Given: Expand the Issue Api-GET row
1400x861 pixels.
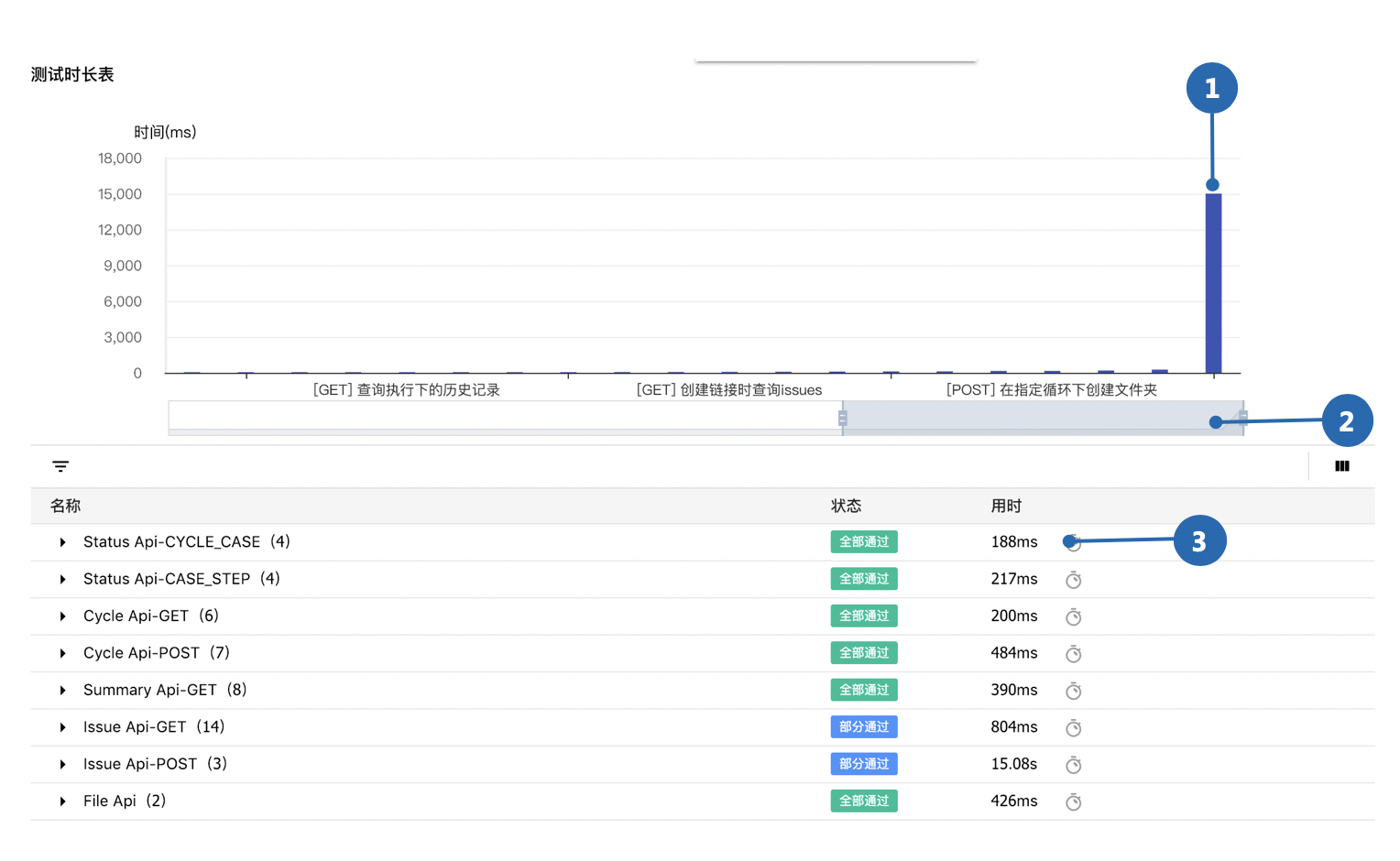Looking at the screenshot, I should [x=62, y=727].
